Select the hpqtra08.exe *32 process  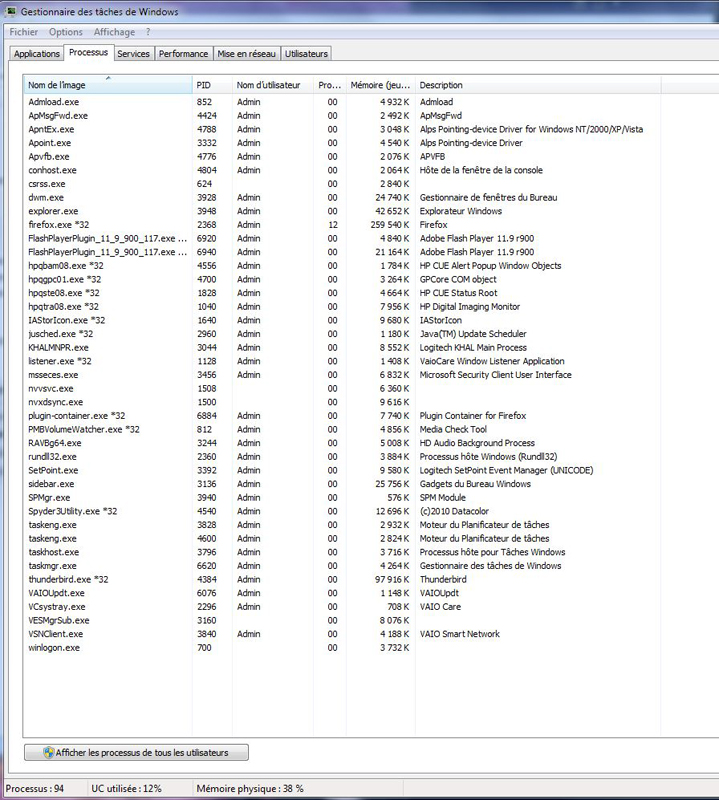coord(344,307)
